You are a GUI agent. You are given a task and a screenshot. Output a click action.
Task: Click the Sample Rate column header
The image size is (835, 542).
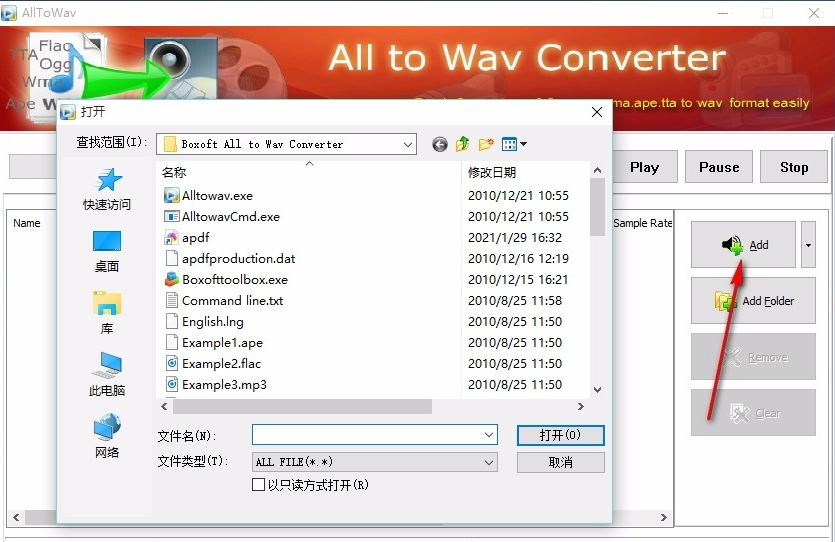point(642,223)
